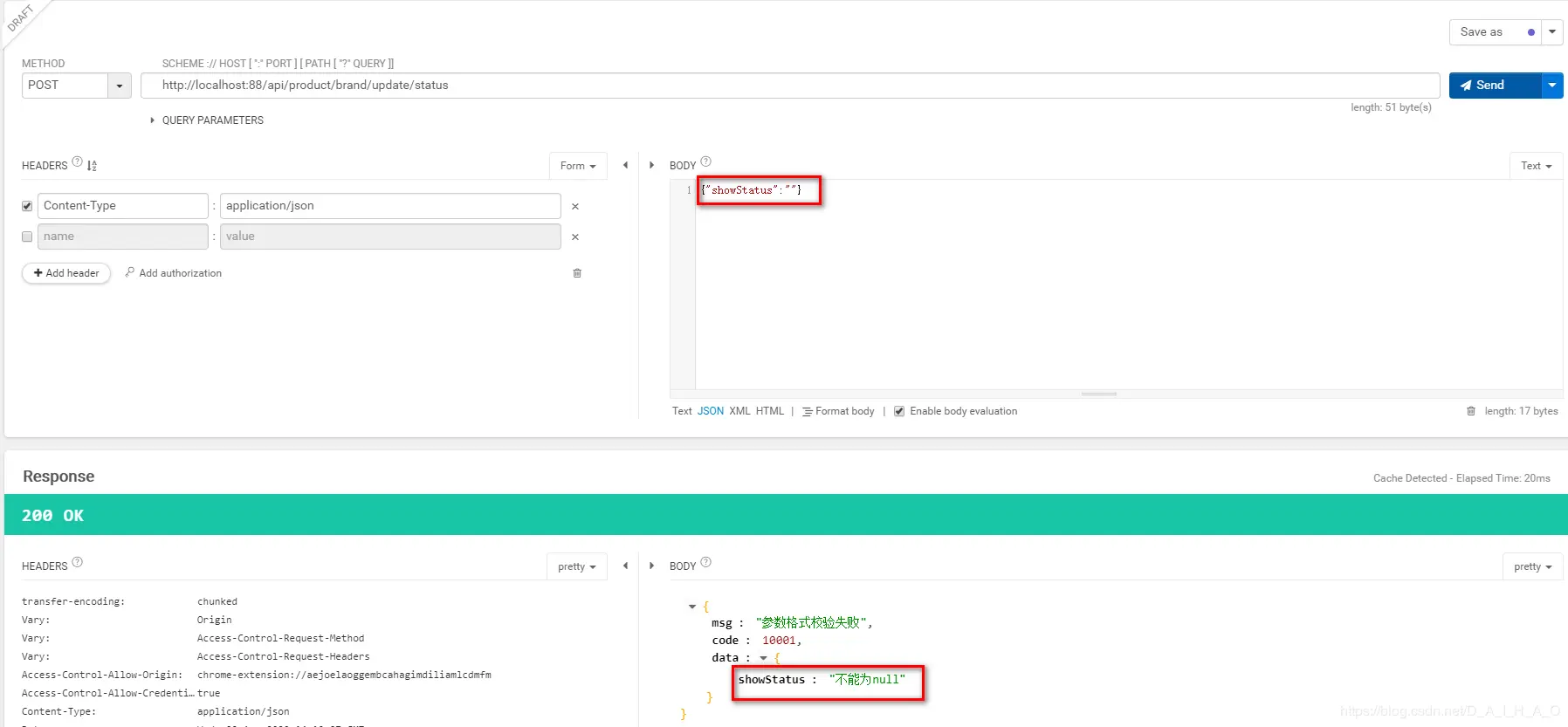Click Format body
This screenshot has width=1568, height=727.
(x=839, y=411)
